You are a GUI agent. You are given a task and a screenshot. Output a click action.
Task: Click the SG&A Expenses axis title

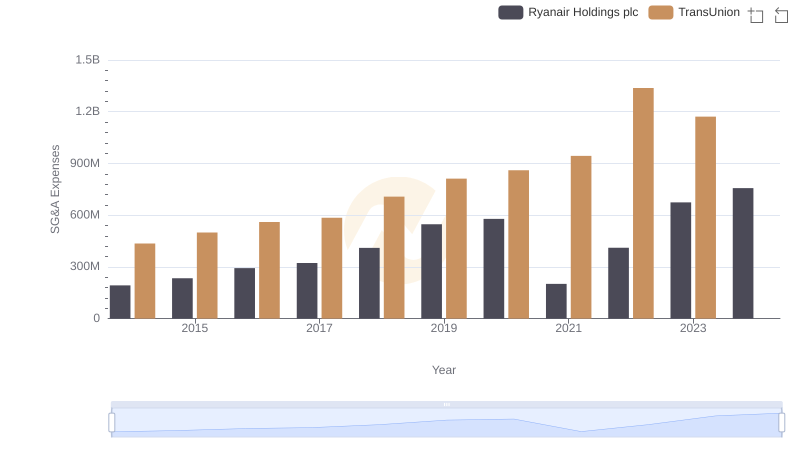55,189
